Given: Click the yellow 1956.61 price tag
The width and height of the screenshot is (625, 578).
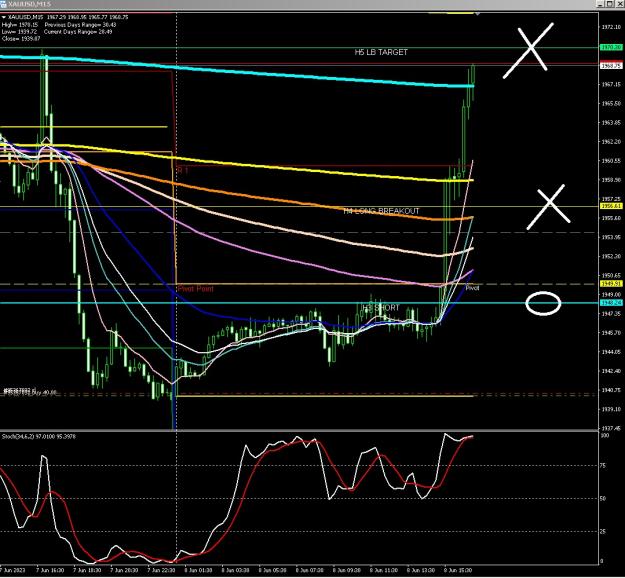Looking at the screenshot, I should tap(611, 206).
